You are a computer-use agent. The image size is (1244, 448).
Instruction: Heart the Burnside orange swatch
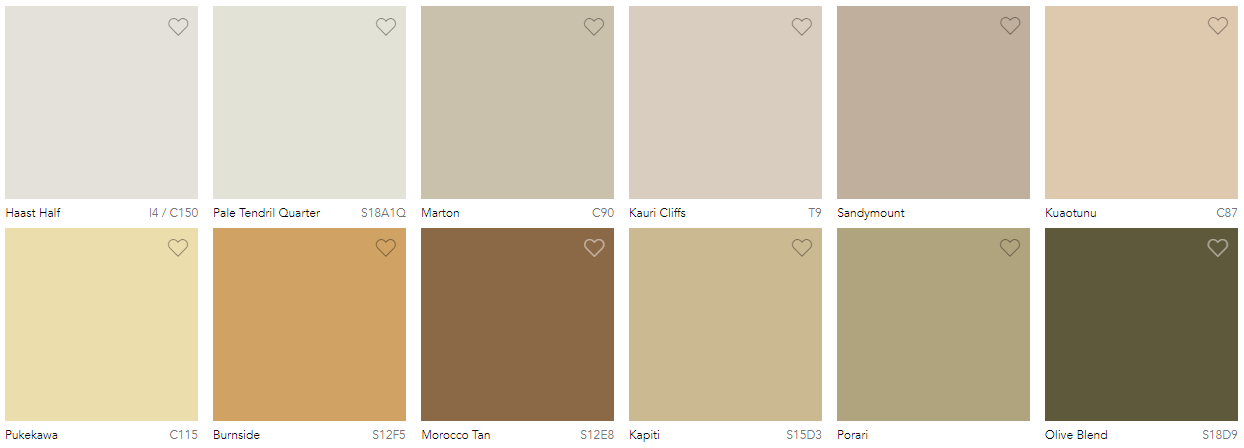click(x=386, y=248)
